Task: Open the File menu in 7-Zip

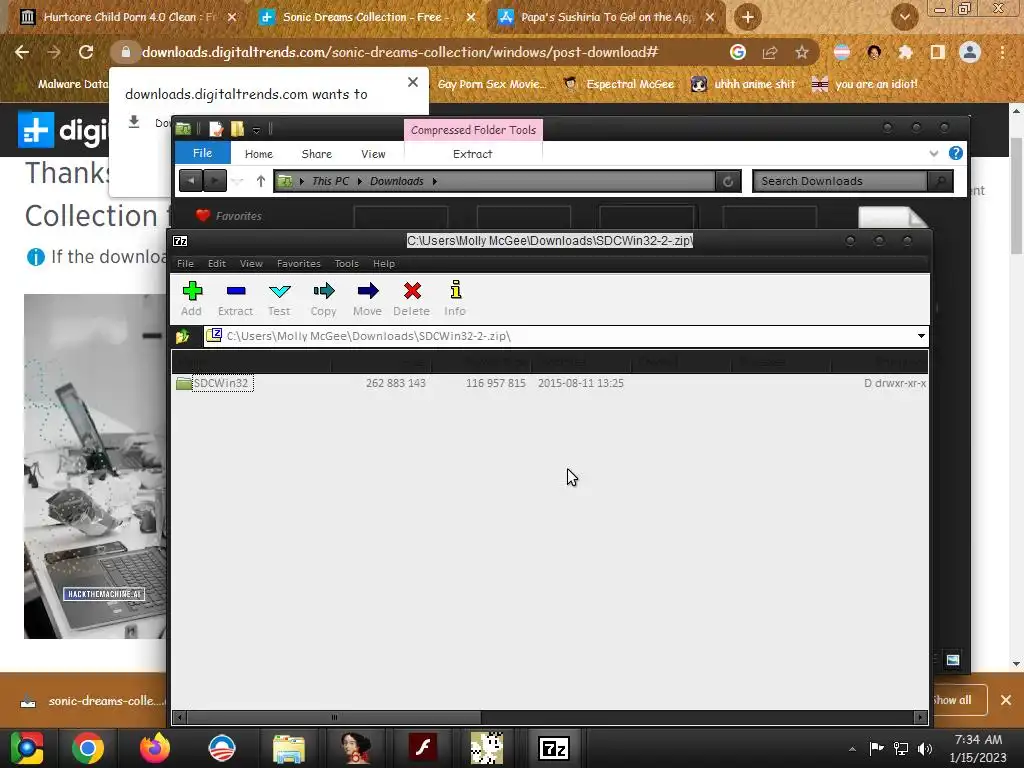Action: pos(185,264)
